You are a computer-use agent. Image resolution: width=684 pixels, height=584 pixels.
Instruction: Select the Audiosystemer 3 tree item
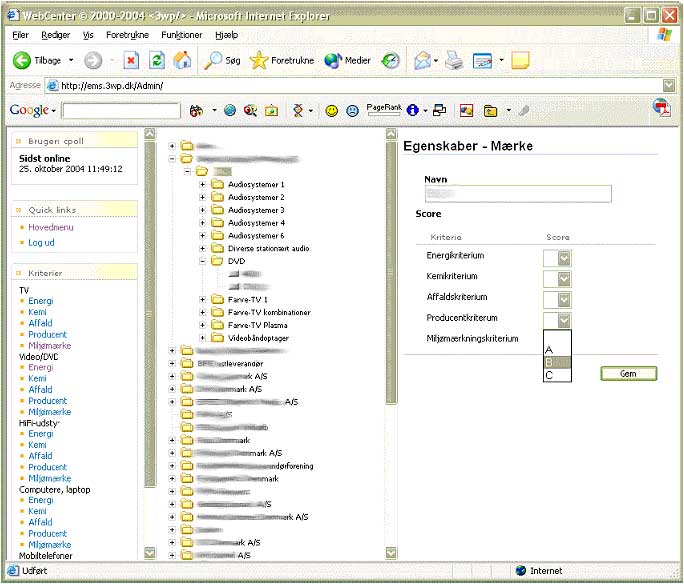(256, 210)
